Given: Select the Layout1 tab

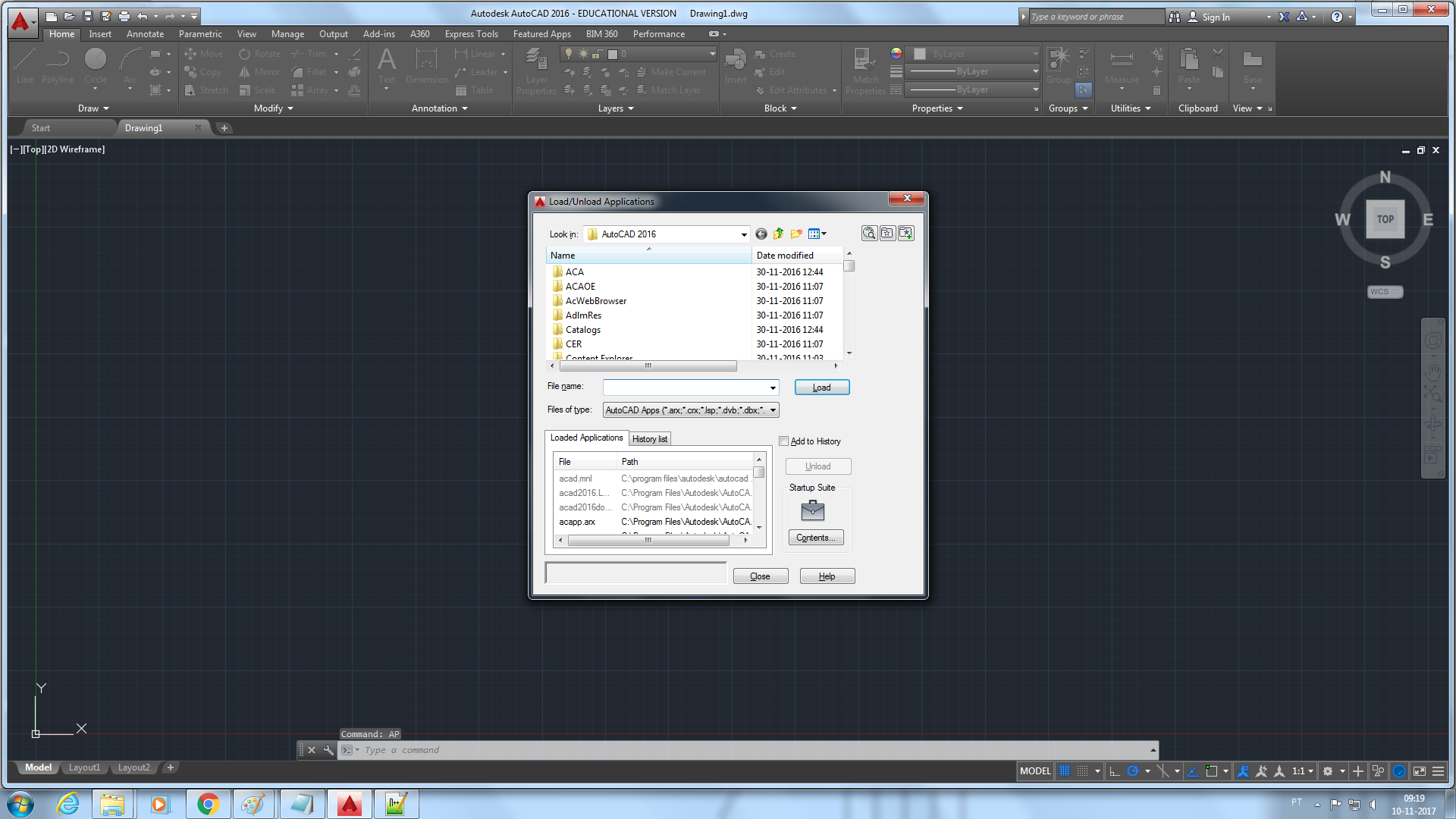Looking at the screenshot, I should click(x=84, y=767).
